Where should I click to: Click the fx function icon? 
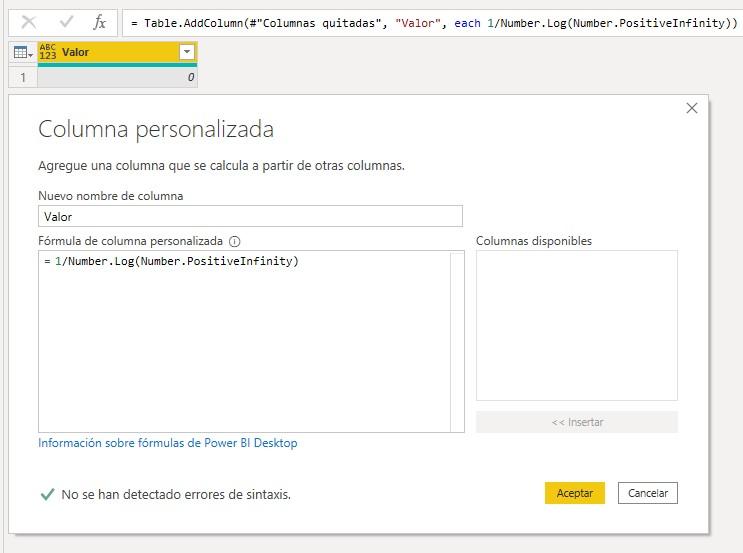(99, 21)
